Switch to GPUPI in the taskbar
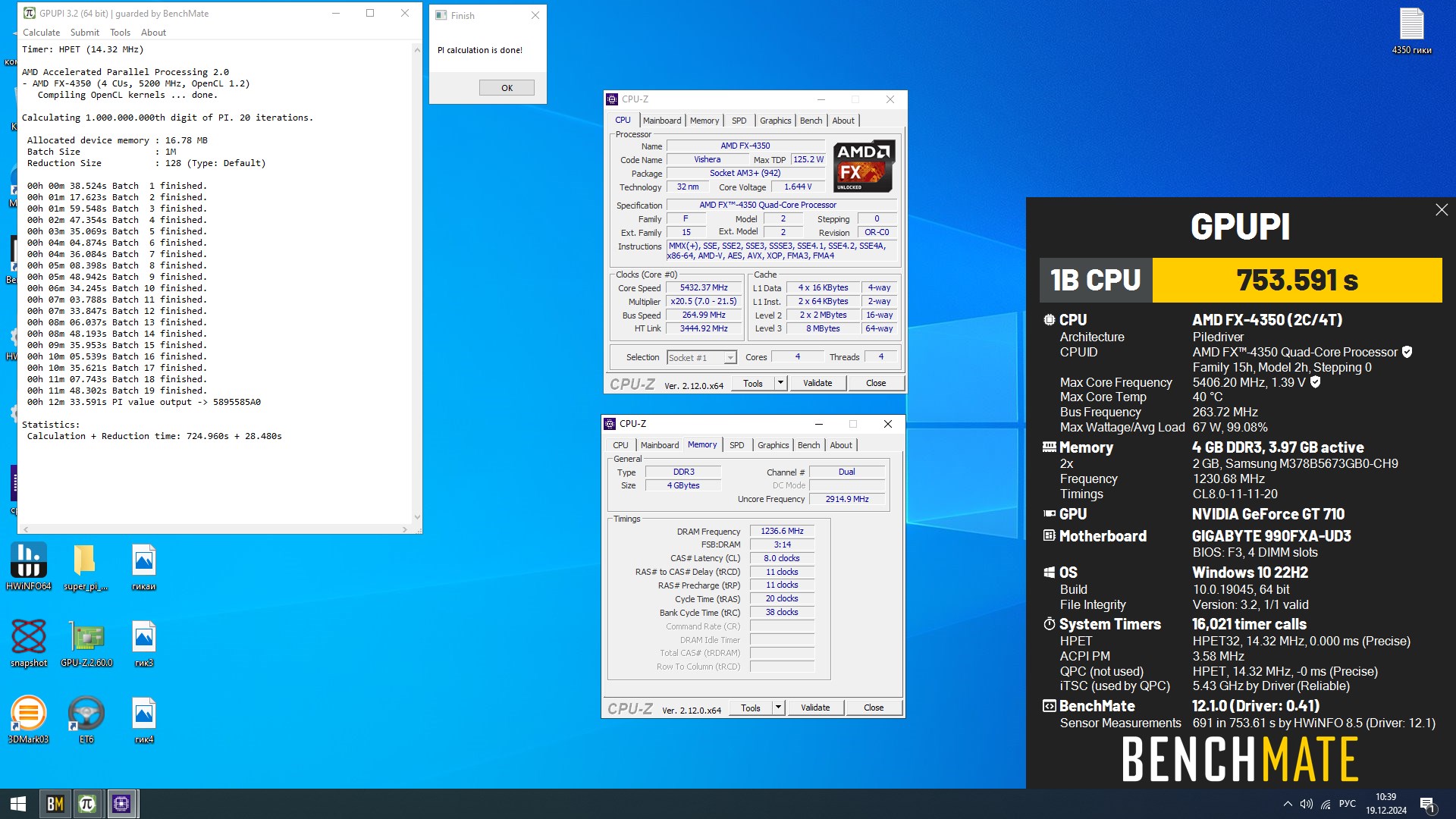This screenshot has width=1456, height=819. pos(88,804)
